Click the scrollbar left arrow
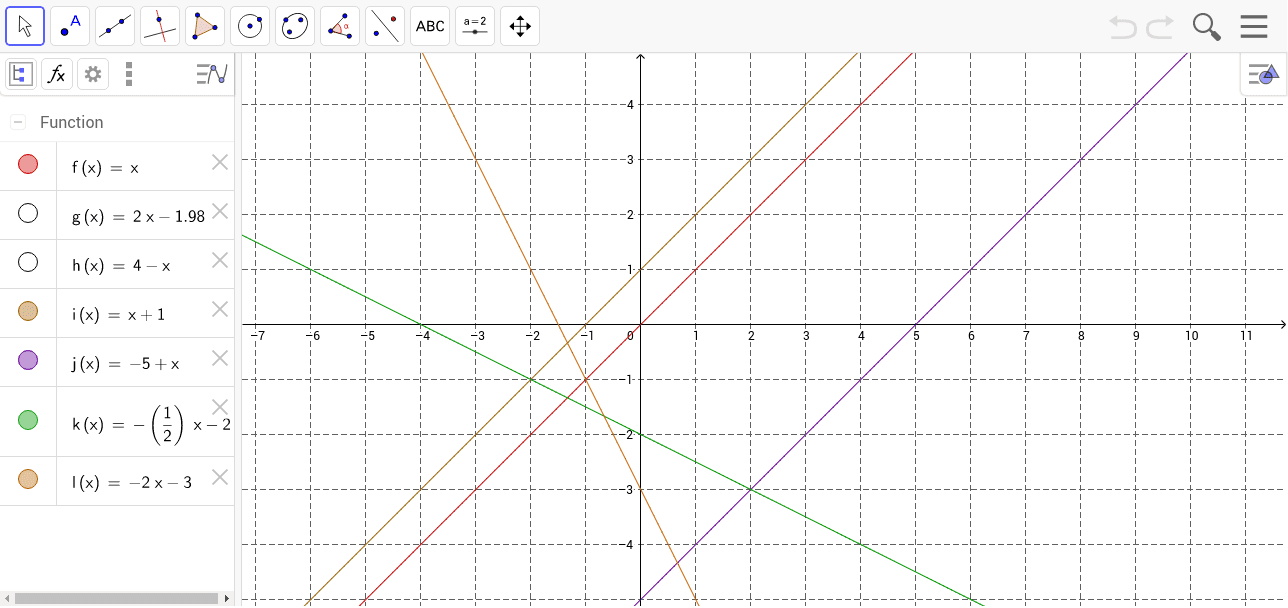1288x608 pixels. pyautogui.click(x=6, y=598)
